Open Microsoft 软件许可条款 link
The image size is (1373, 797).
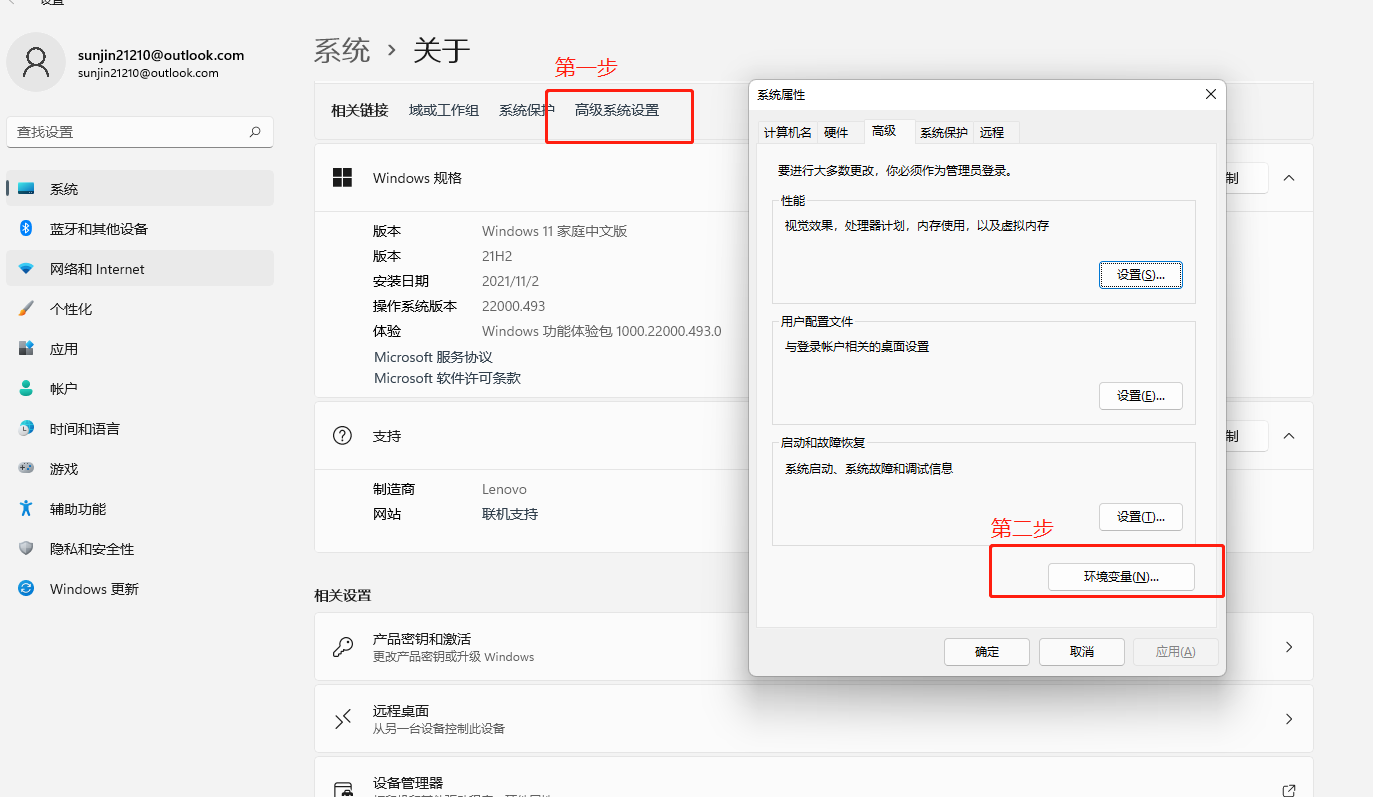447,378
